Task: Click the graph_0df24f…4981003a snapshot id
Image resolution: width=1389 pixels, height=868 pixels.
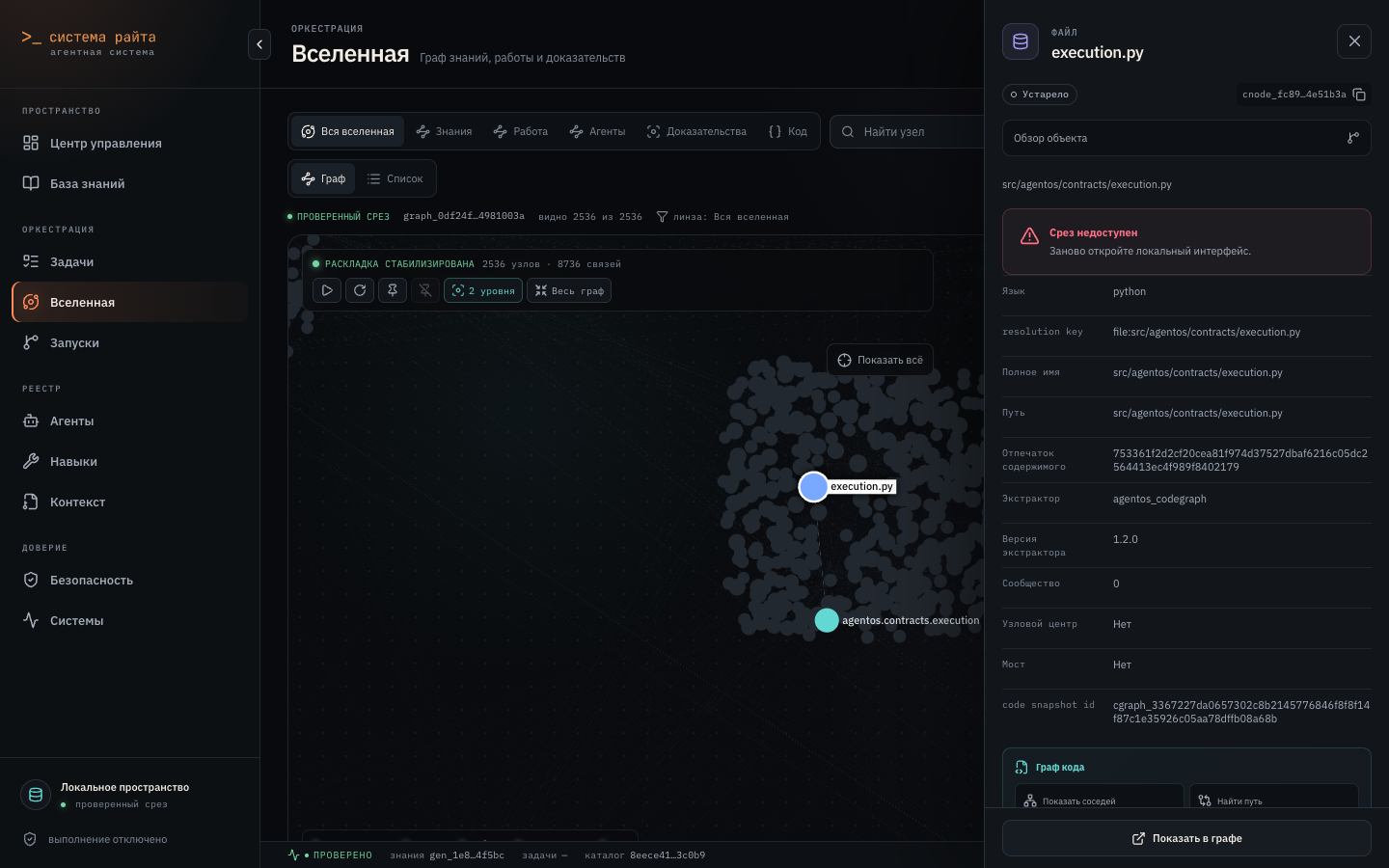Action: [x=464, y=216]
